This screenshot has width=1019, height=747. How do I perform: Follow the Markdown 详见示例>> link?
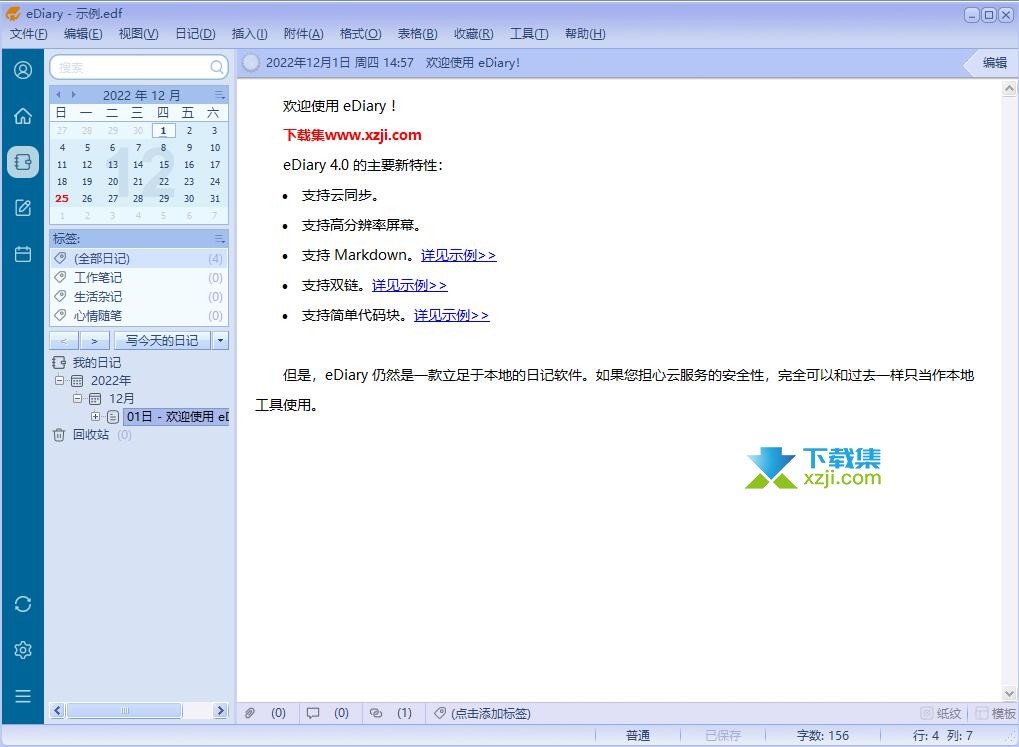(458, 255)
